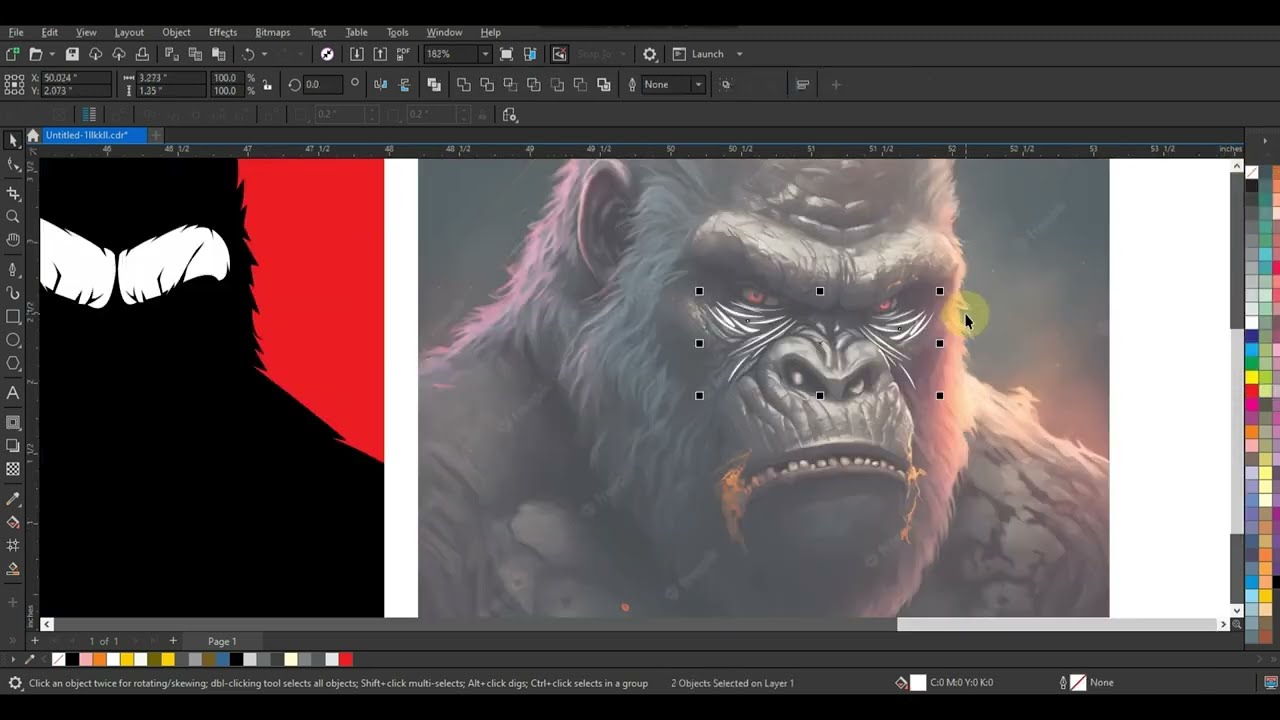
Task: Expand the outline width None dropdown
Action: tap(699, 85)
